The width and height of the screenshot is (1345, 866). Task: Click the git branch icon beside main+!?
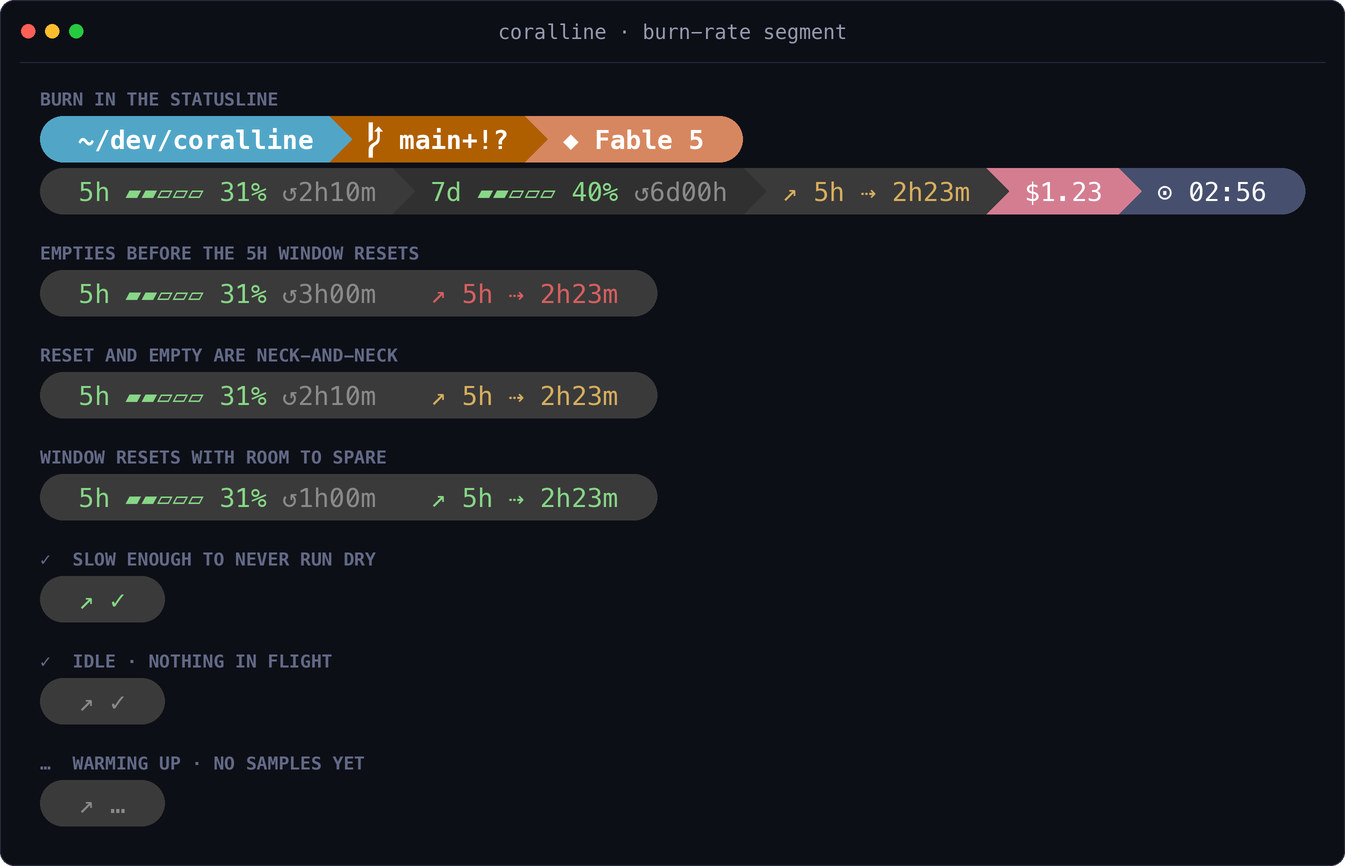pos(375,140)
